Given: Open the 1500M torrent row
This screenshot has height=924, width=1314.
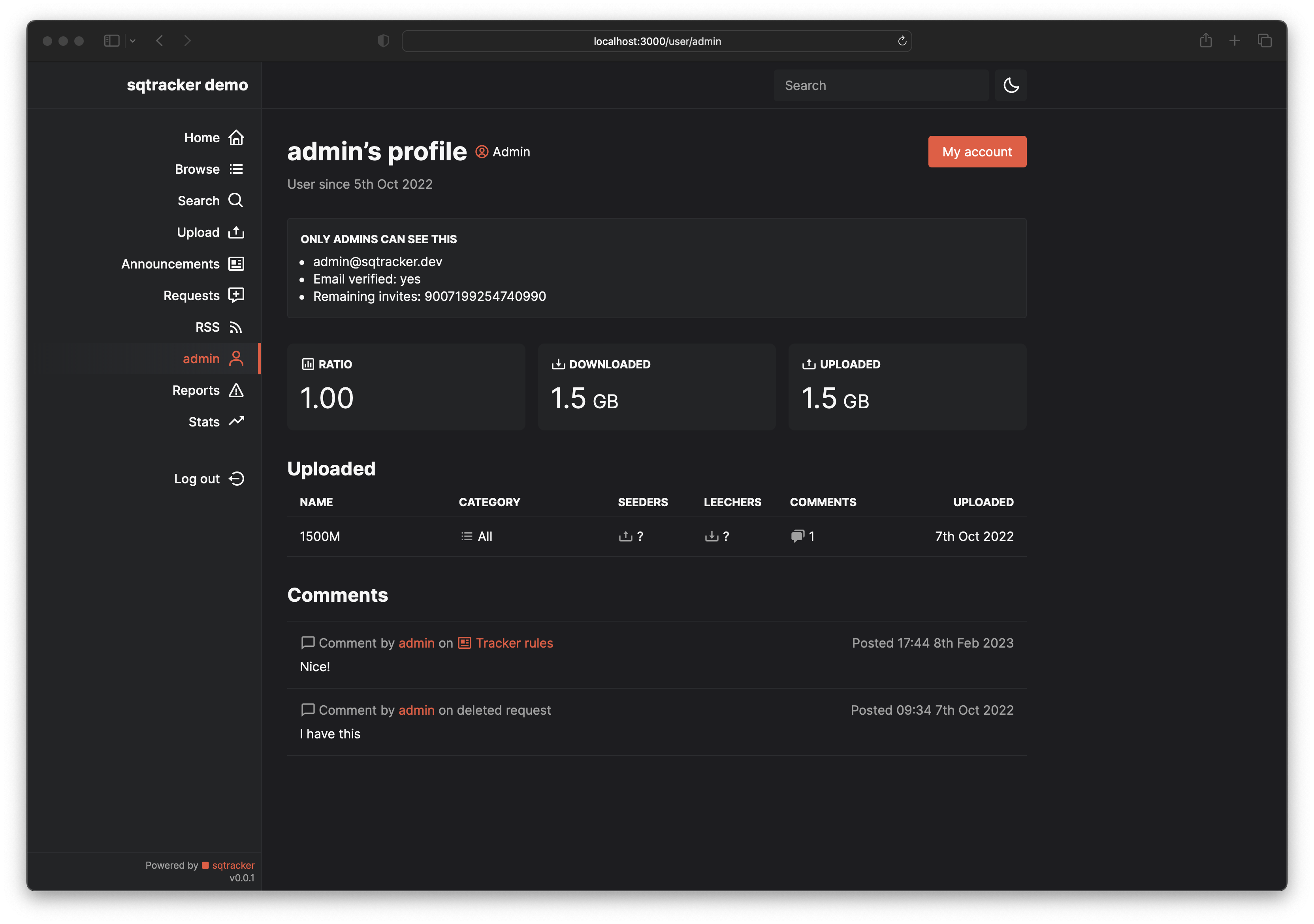Looking at the screenshot, I should [x=320, y=536].
